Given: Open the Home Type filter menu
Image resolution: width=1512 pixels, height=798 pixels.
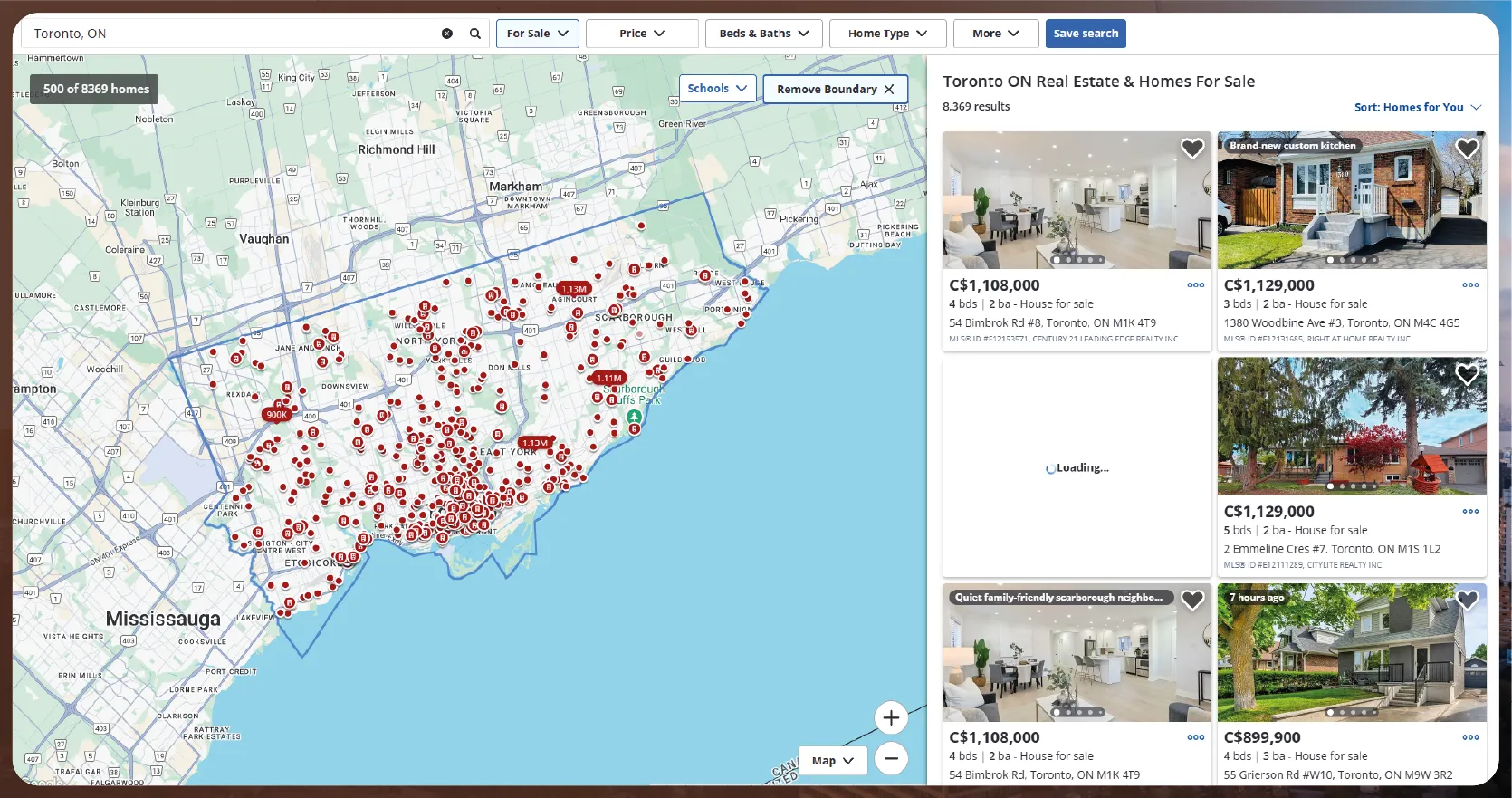Looking at the screenshot, I should coord(887,34).
